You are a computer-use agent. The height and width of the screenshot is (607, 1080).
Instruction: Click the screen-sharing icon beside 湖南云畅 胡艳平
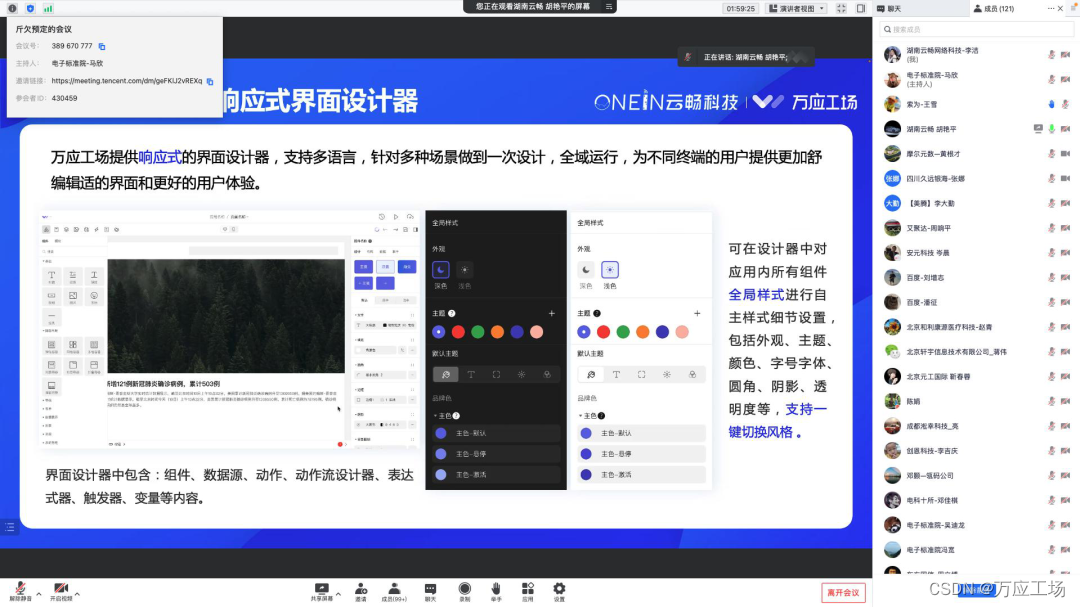click(1038, 129)
